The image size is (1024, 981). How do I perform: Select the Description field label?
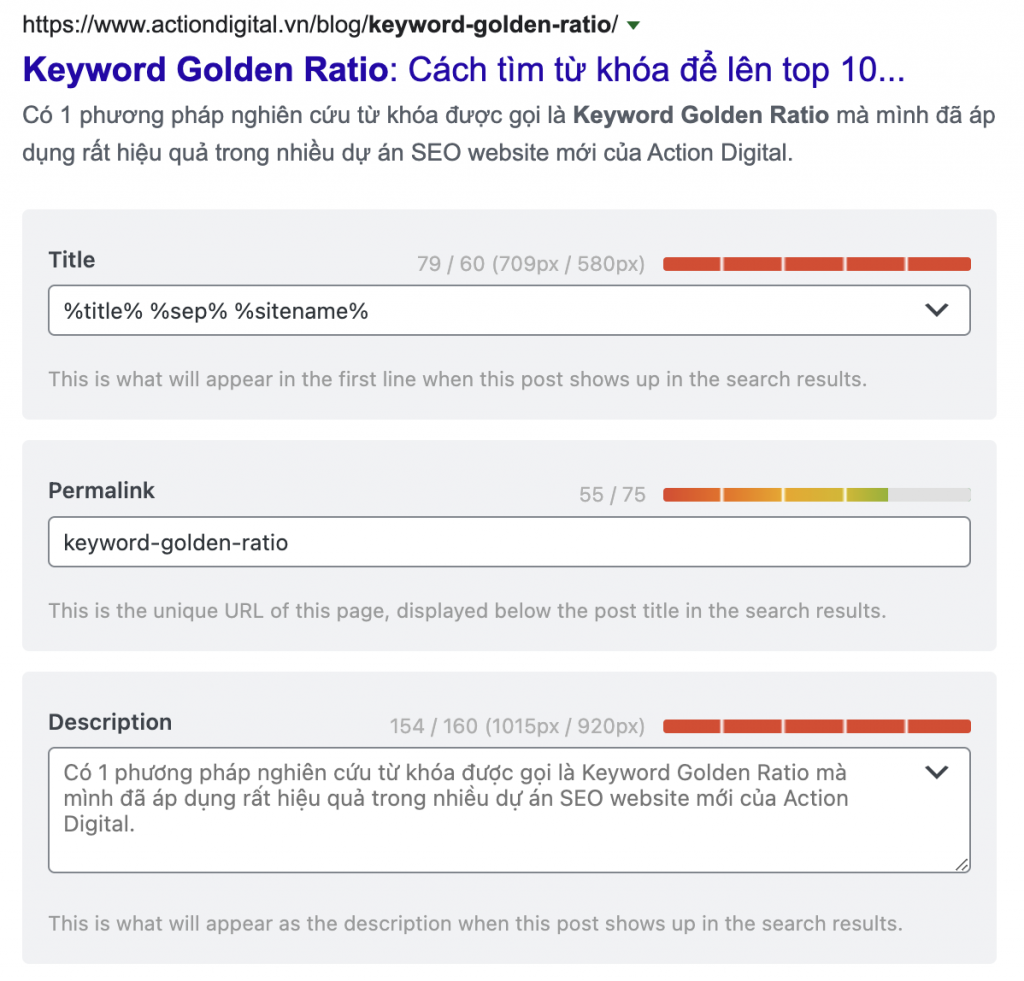(x=110, y=722)
